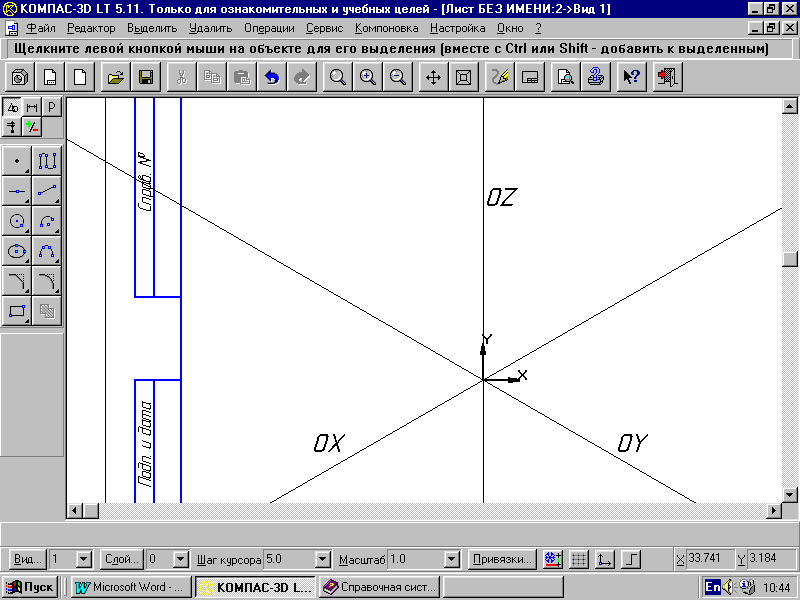
Task: Redraw the drawing view
Action: click(x=499, y=77)
